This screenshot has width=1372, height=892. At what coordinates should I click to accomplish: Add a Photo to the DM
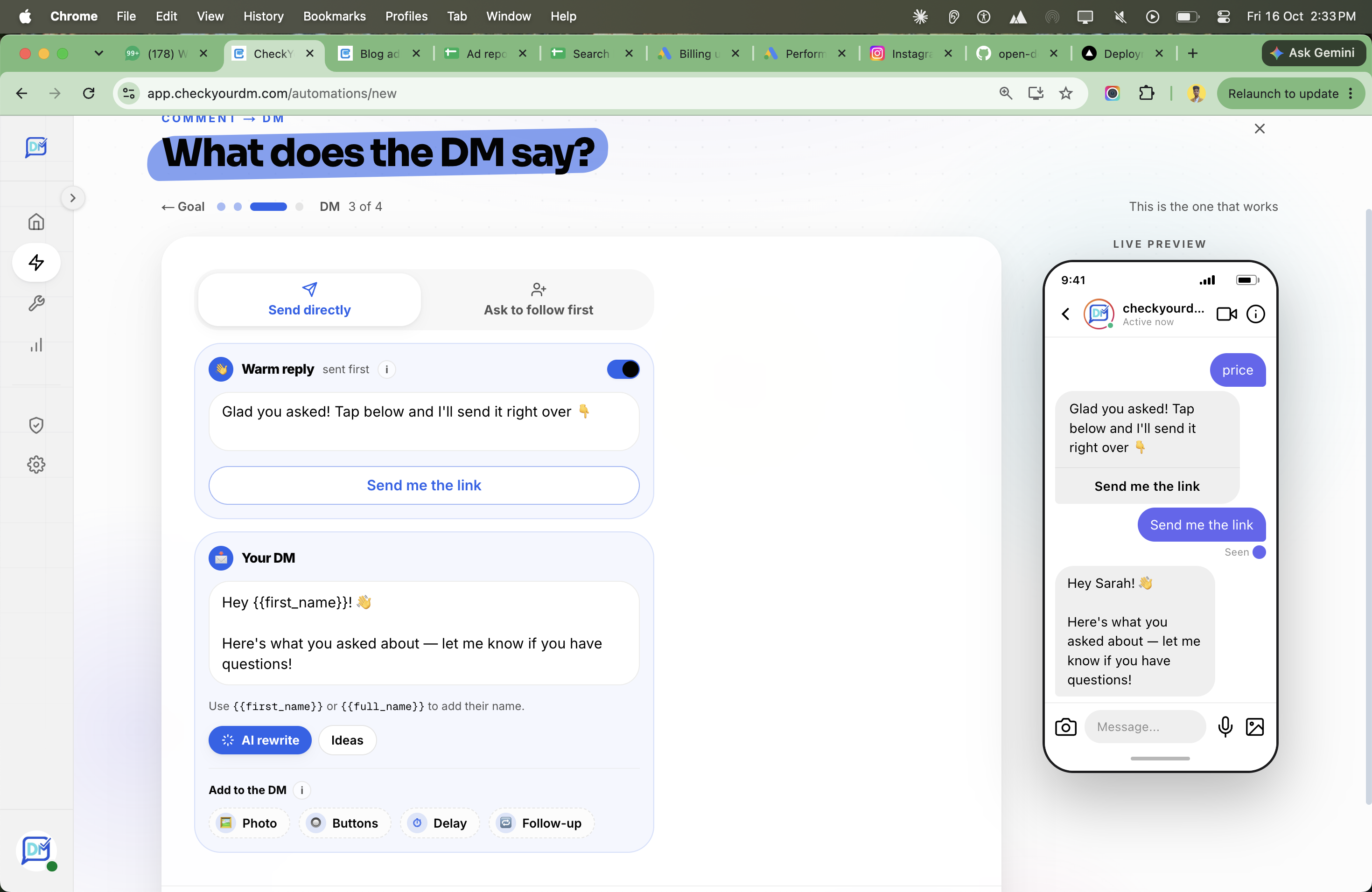tap(248, 823)
